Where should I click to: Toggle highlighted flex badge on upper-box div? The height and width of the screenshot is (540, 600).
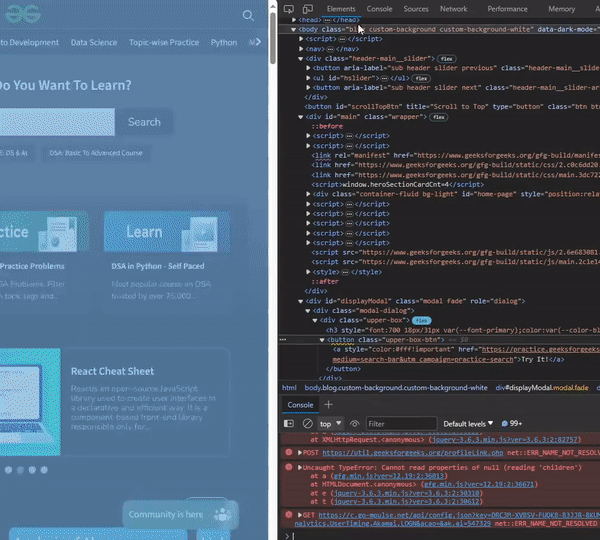[x=421, y=320]
